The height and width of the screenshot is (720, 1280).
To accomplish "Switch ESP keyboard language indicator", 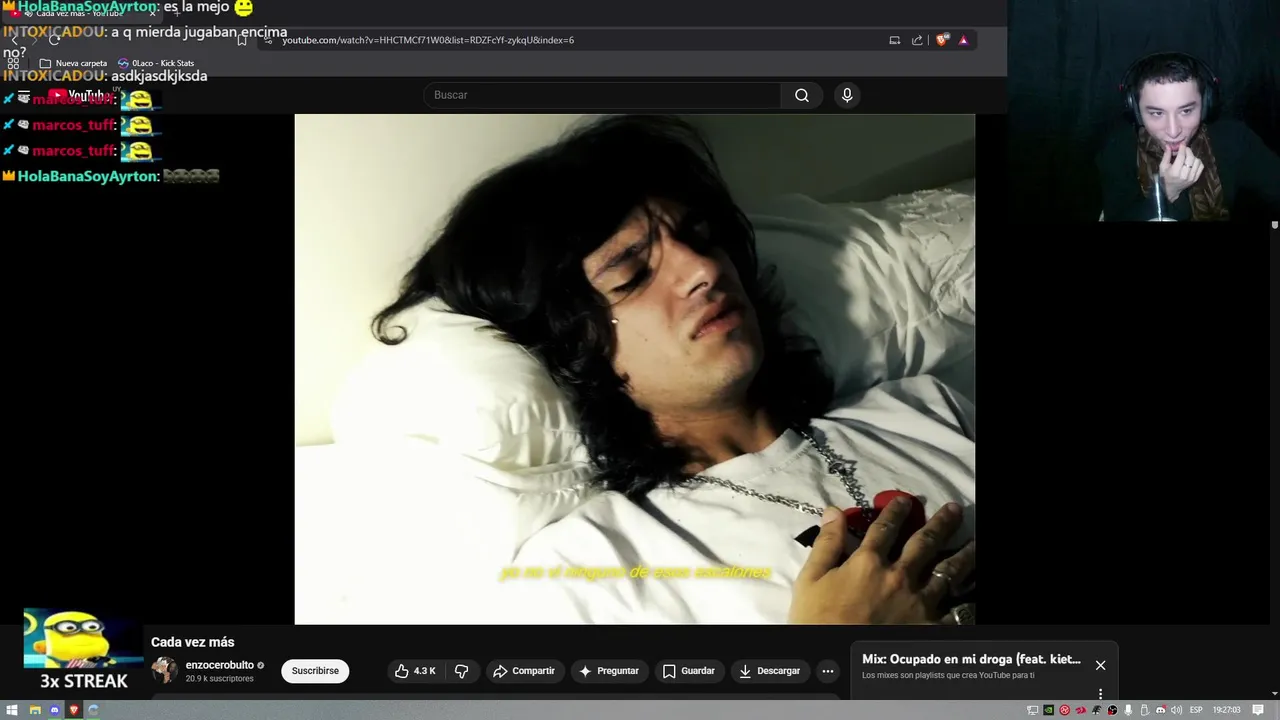I will 1196,710.
